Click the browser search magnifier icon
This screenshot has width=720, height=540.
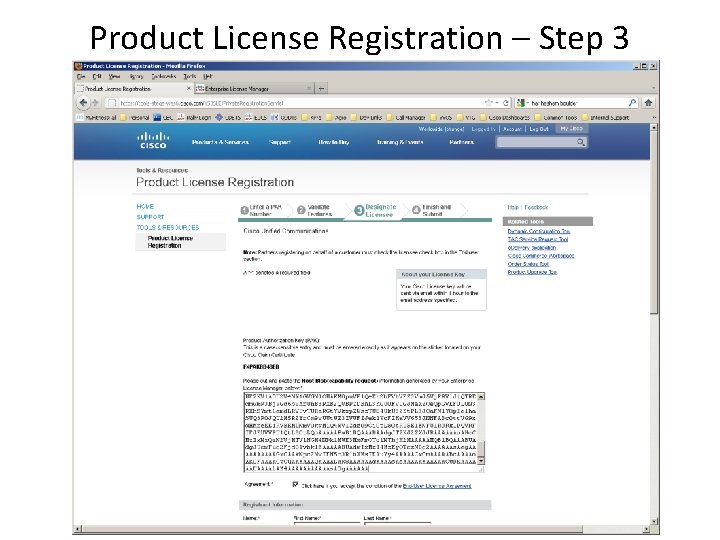(632, 103)
